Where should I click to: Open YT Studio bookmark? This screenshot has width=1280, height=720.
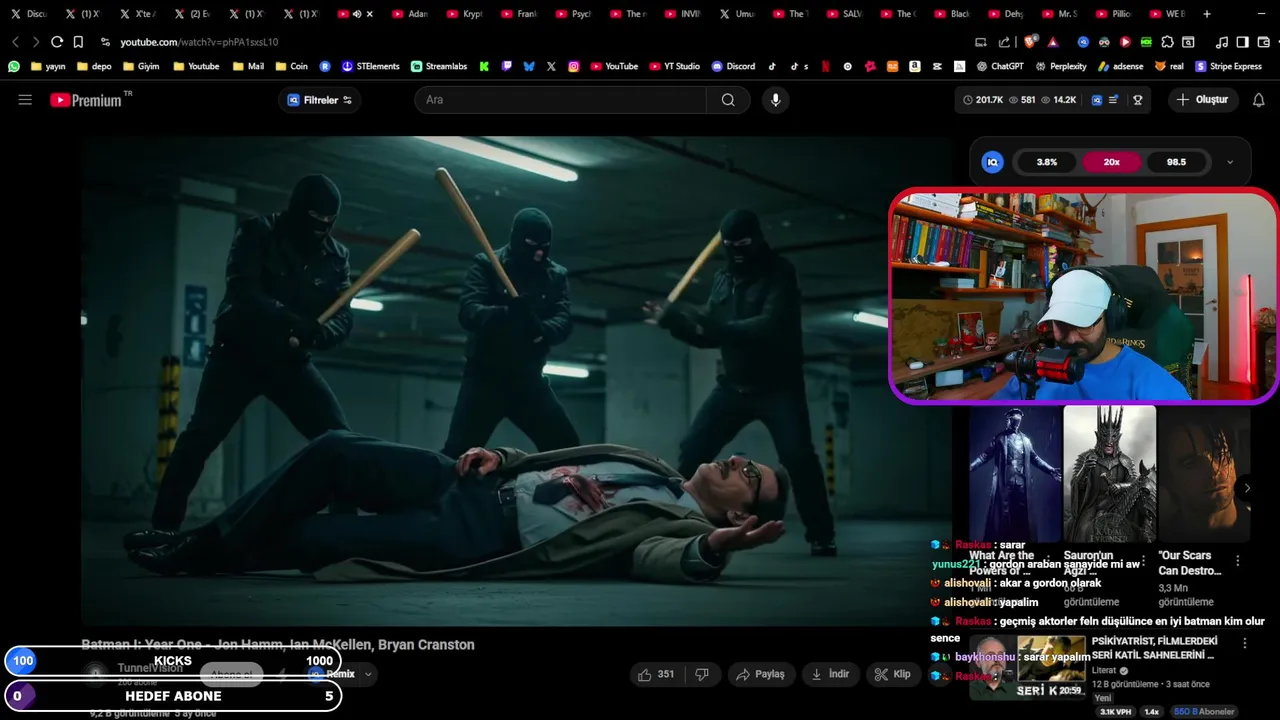point(675,66)
